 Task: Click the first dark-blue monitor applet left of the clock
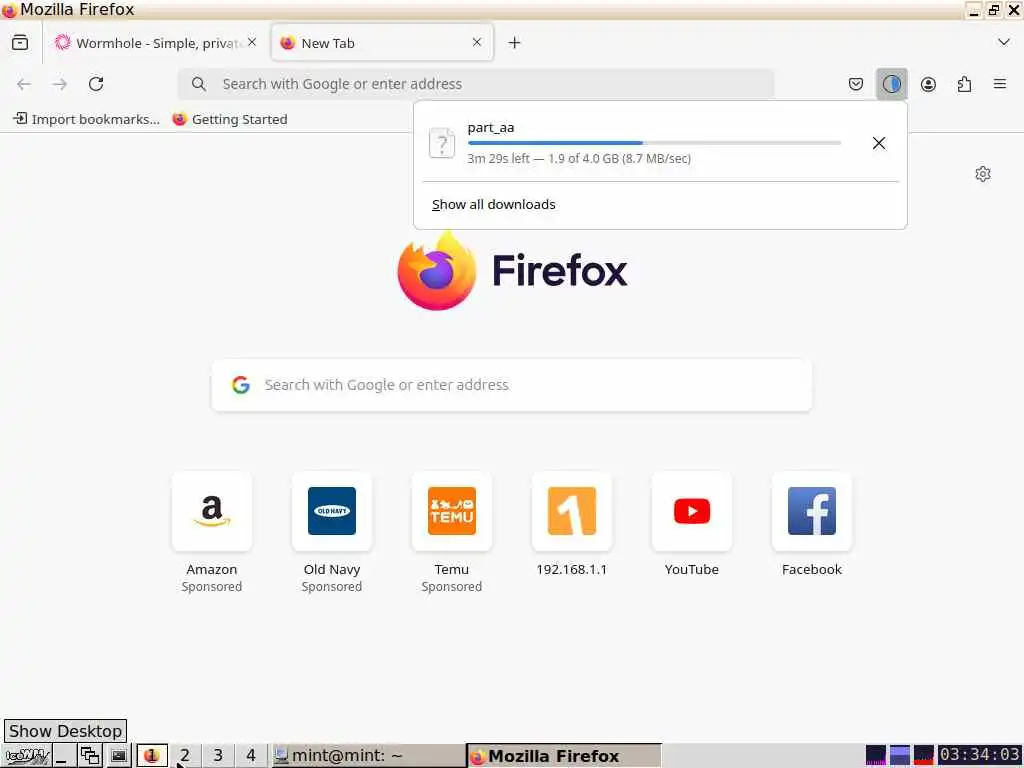[876, 755]
